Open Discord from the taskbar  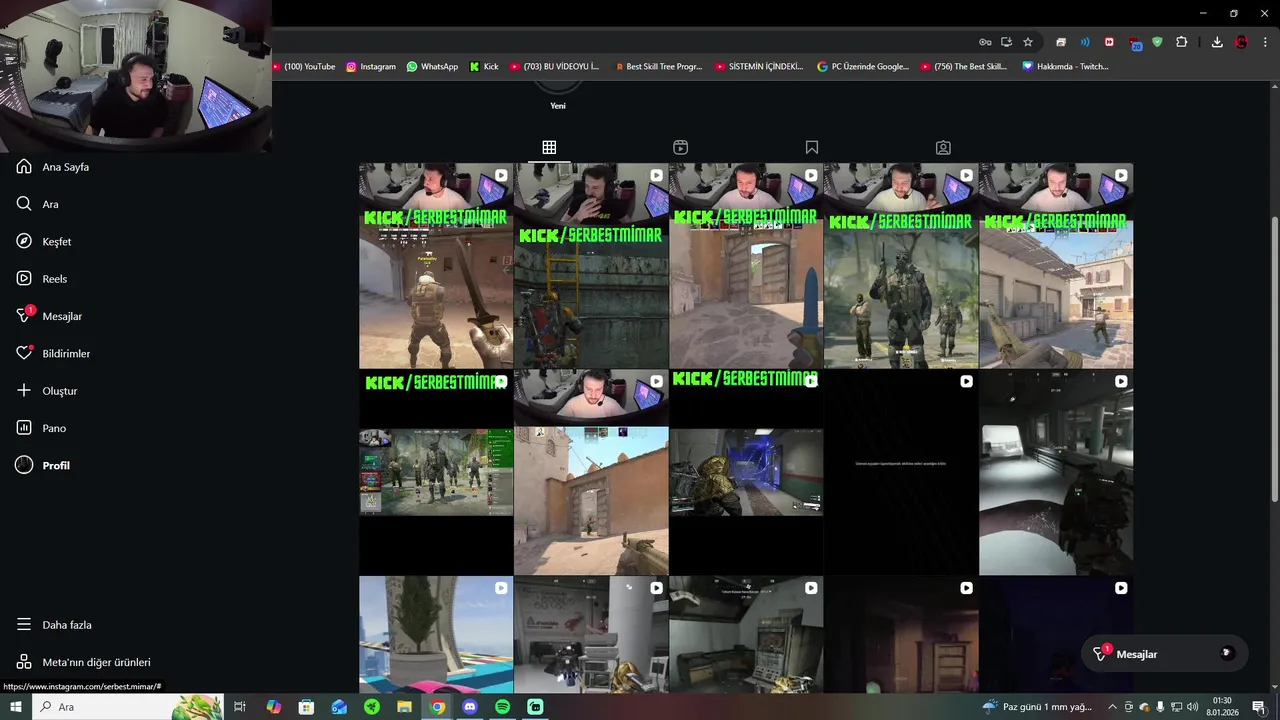[470, 707]
